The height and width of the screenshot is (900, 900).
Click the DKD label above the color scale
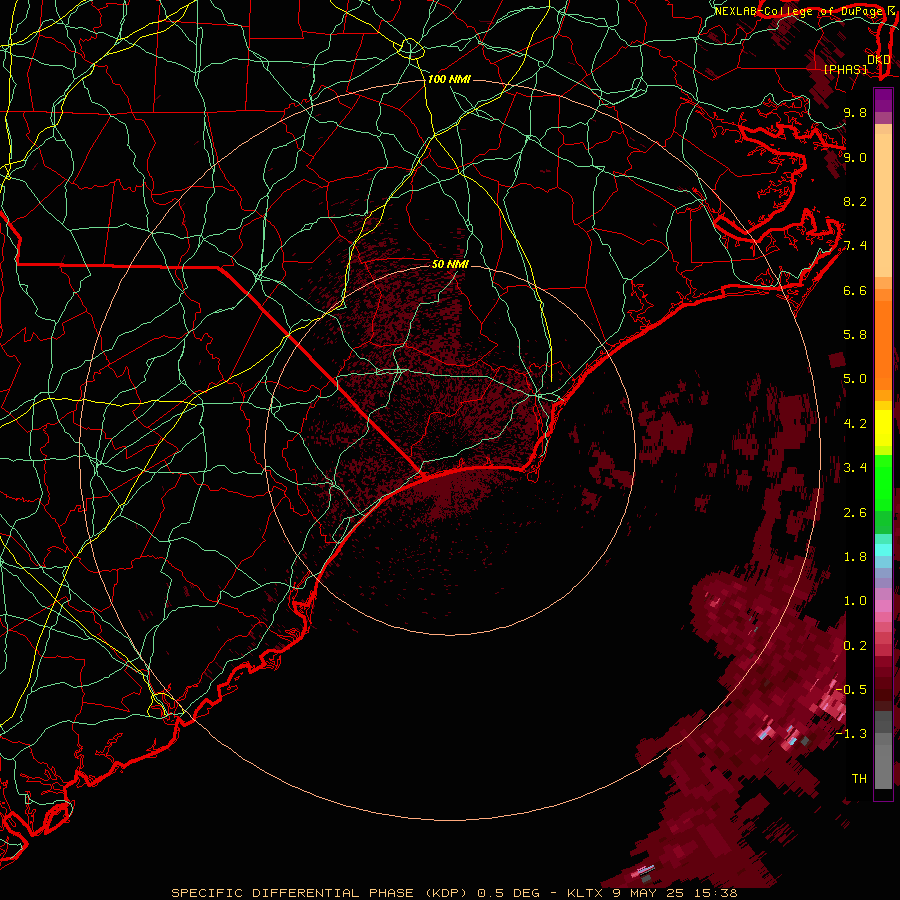(878, 60)
